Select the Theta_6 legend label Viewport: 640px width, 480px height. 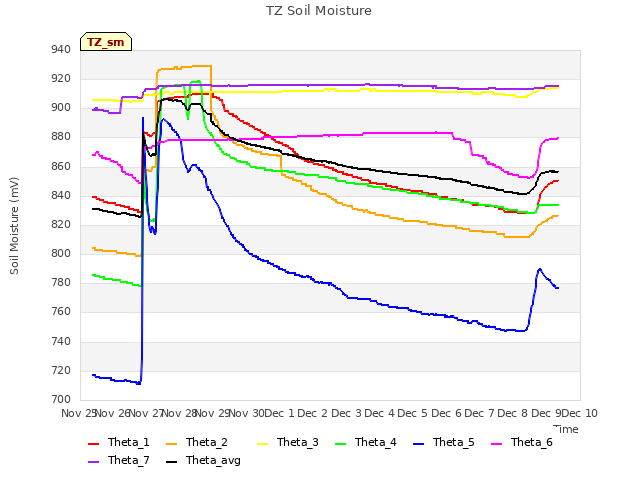[531, 442]
